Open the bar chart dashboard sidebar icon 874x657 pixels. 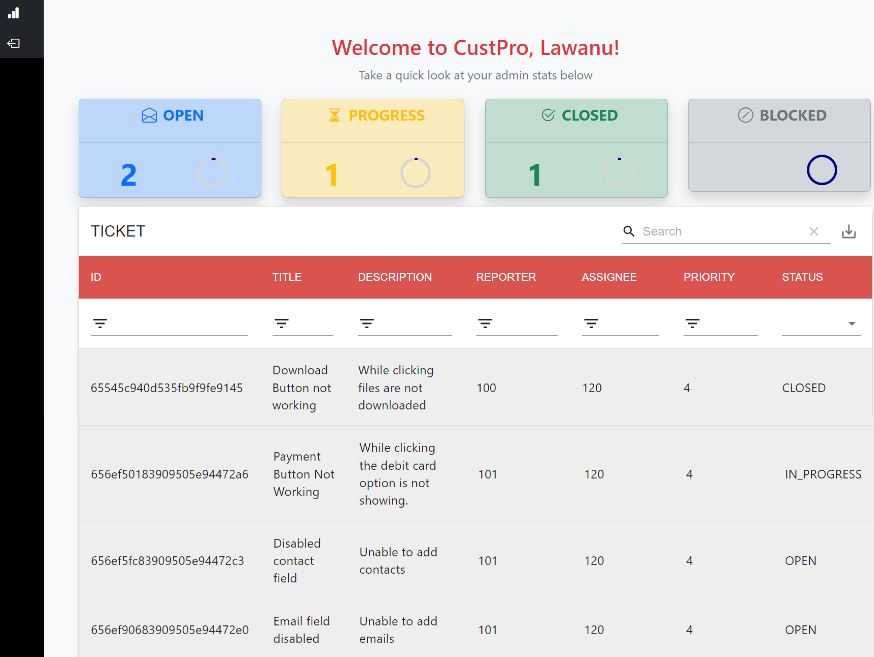click(13, 13)
